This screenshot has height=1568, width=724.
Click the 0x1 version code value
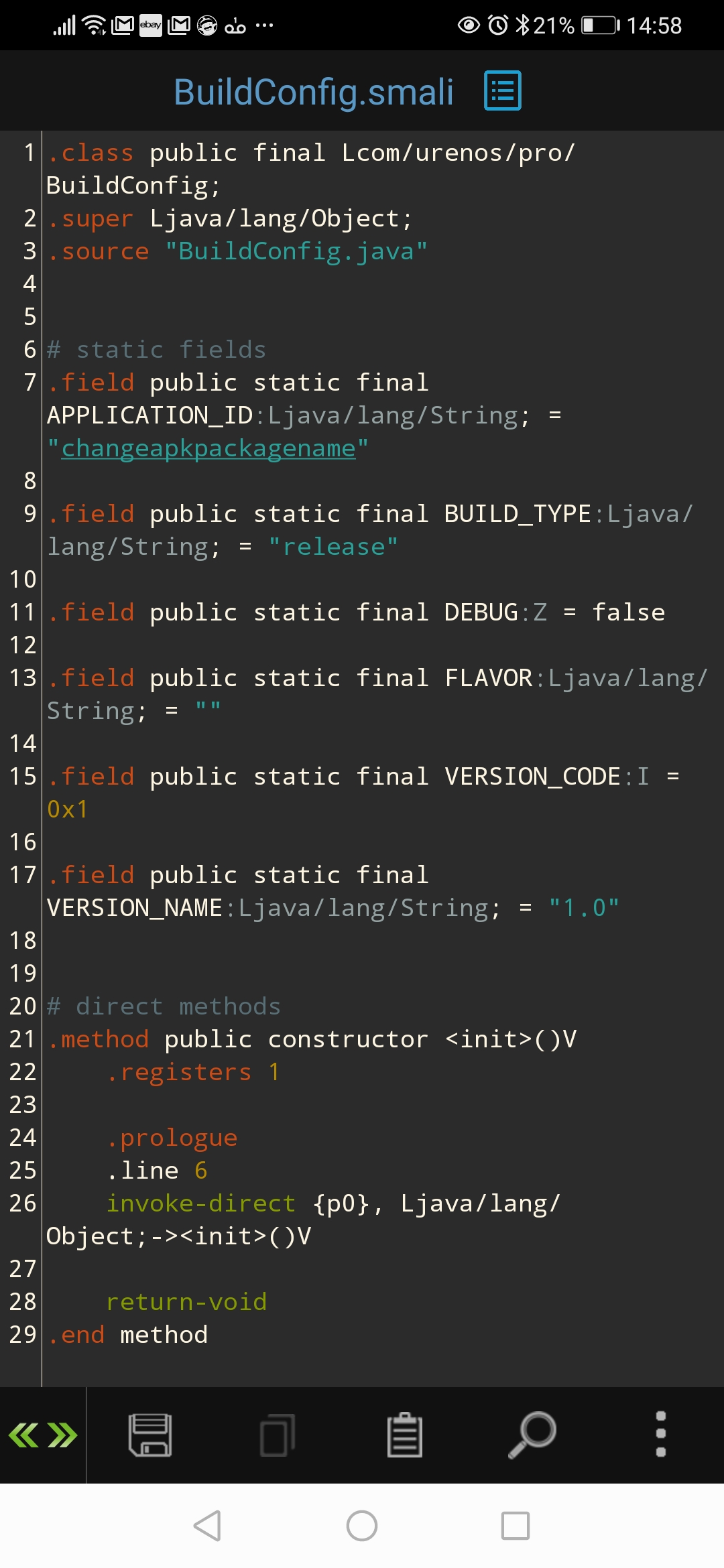pos(67,809)
